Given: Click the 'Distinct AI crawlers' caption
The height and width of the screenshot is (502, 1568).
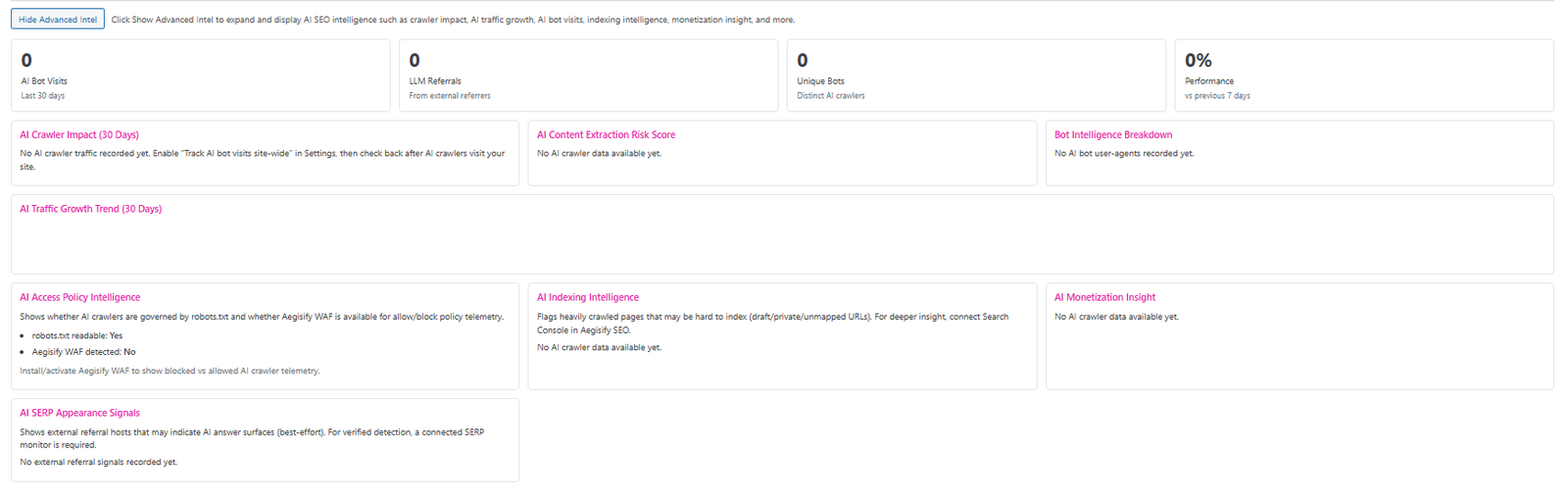Looking at the screenshot, I should (x=830, y=96).
